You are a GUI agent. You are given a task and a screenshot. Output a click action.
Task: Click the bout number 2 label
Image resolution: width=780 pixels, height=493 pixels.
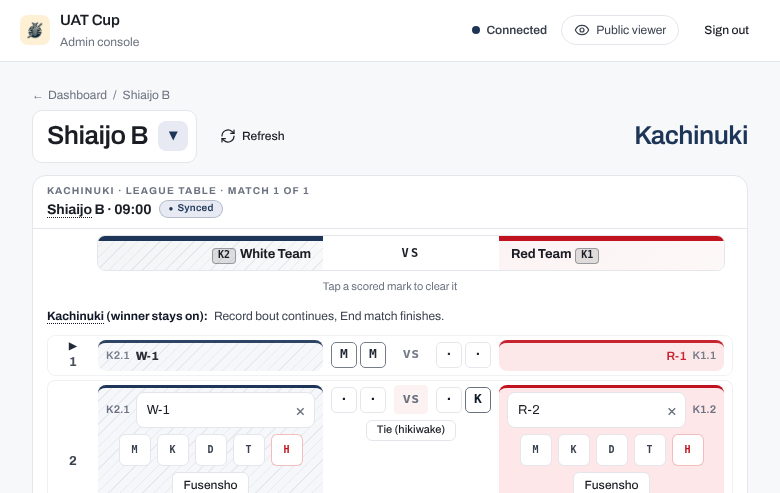pos(73,461)
